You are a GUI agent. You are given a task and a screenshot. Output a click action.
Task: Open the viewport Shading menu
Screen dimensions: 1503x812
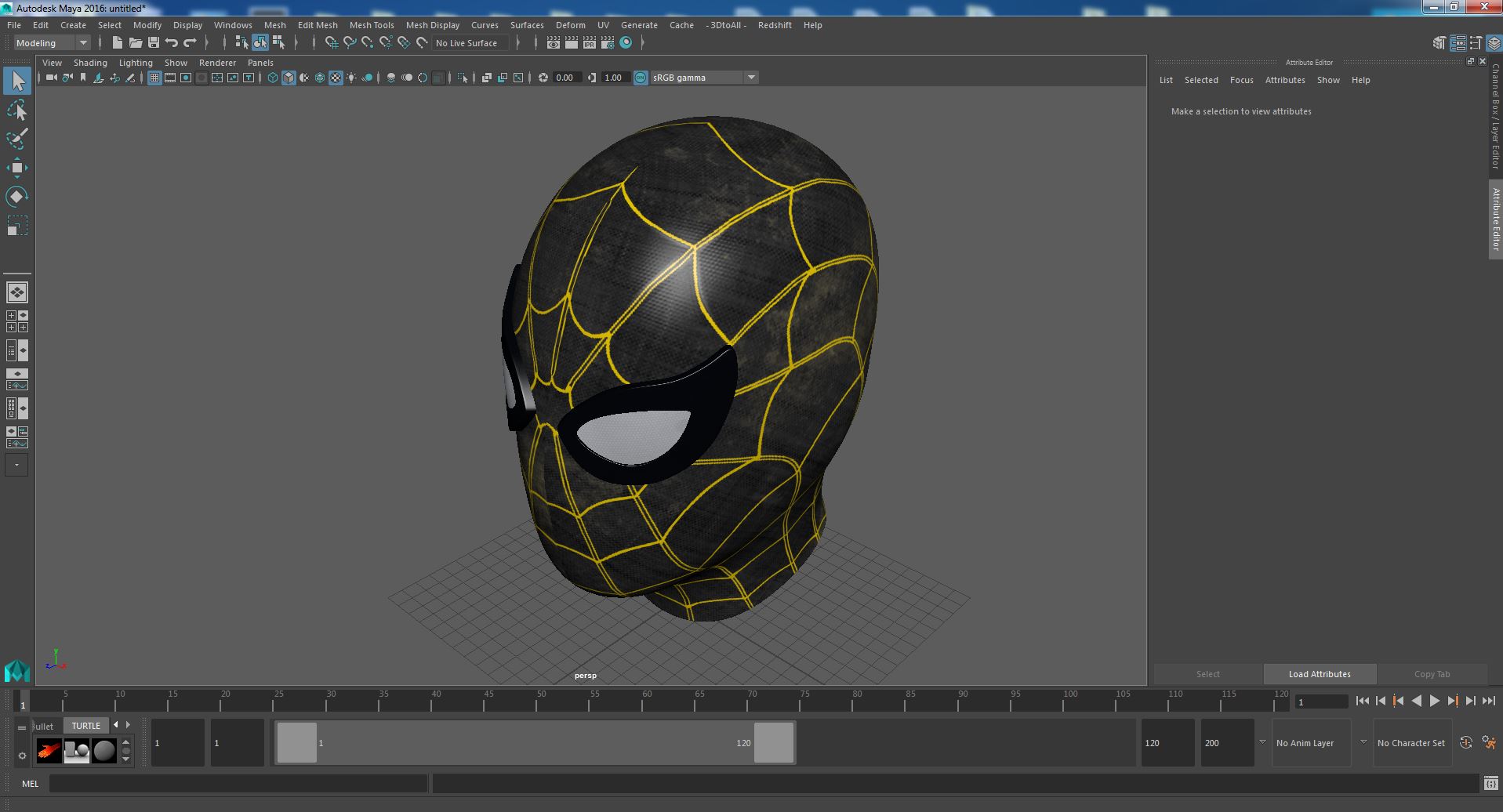pyautogui.click(x=90, y=63)
